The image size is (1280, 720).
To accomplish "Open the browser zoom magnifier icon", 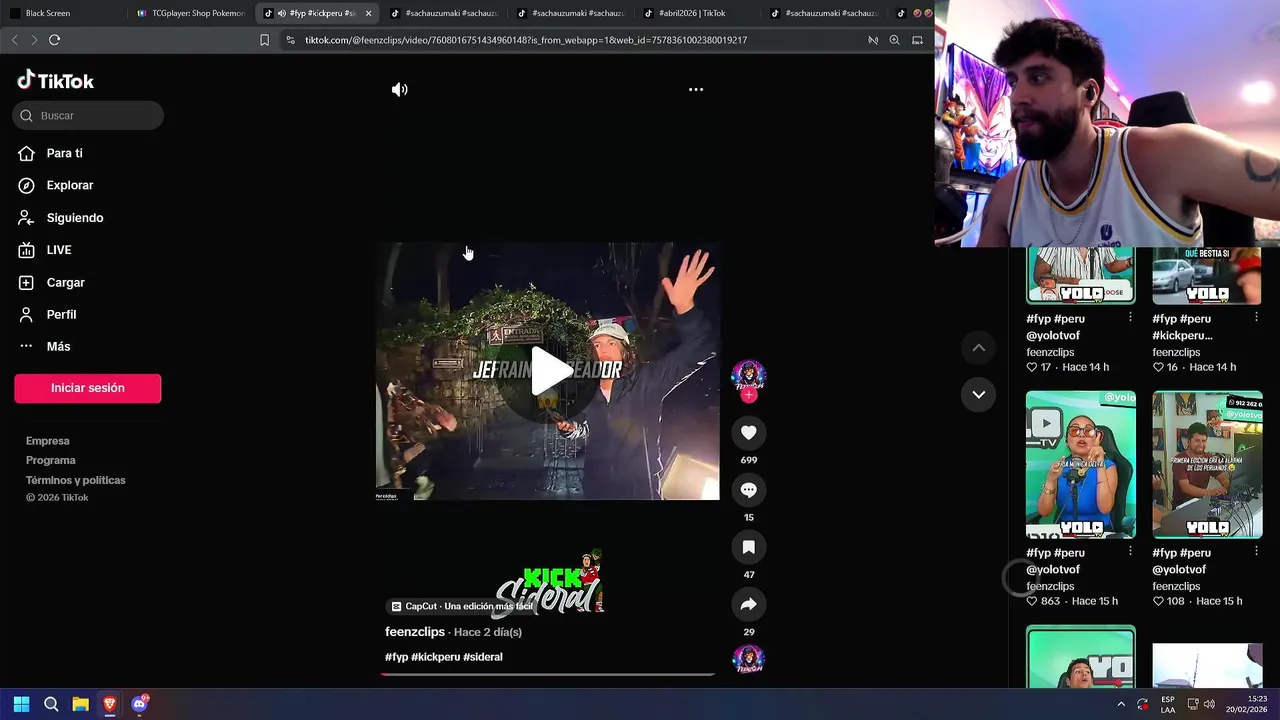I will [x=895, y=40].
